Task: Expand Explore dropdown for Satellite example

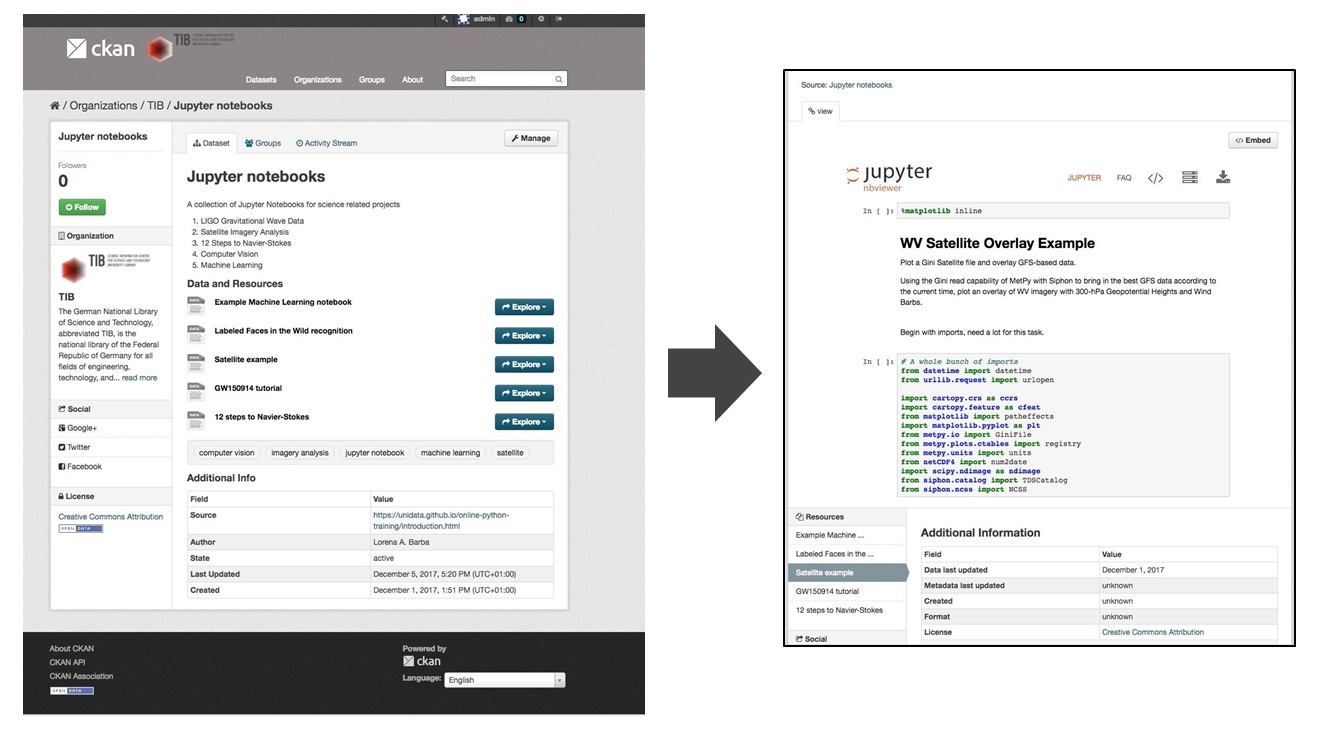Action: [524, 365]
